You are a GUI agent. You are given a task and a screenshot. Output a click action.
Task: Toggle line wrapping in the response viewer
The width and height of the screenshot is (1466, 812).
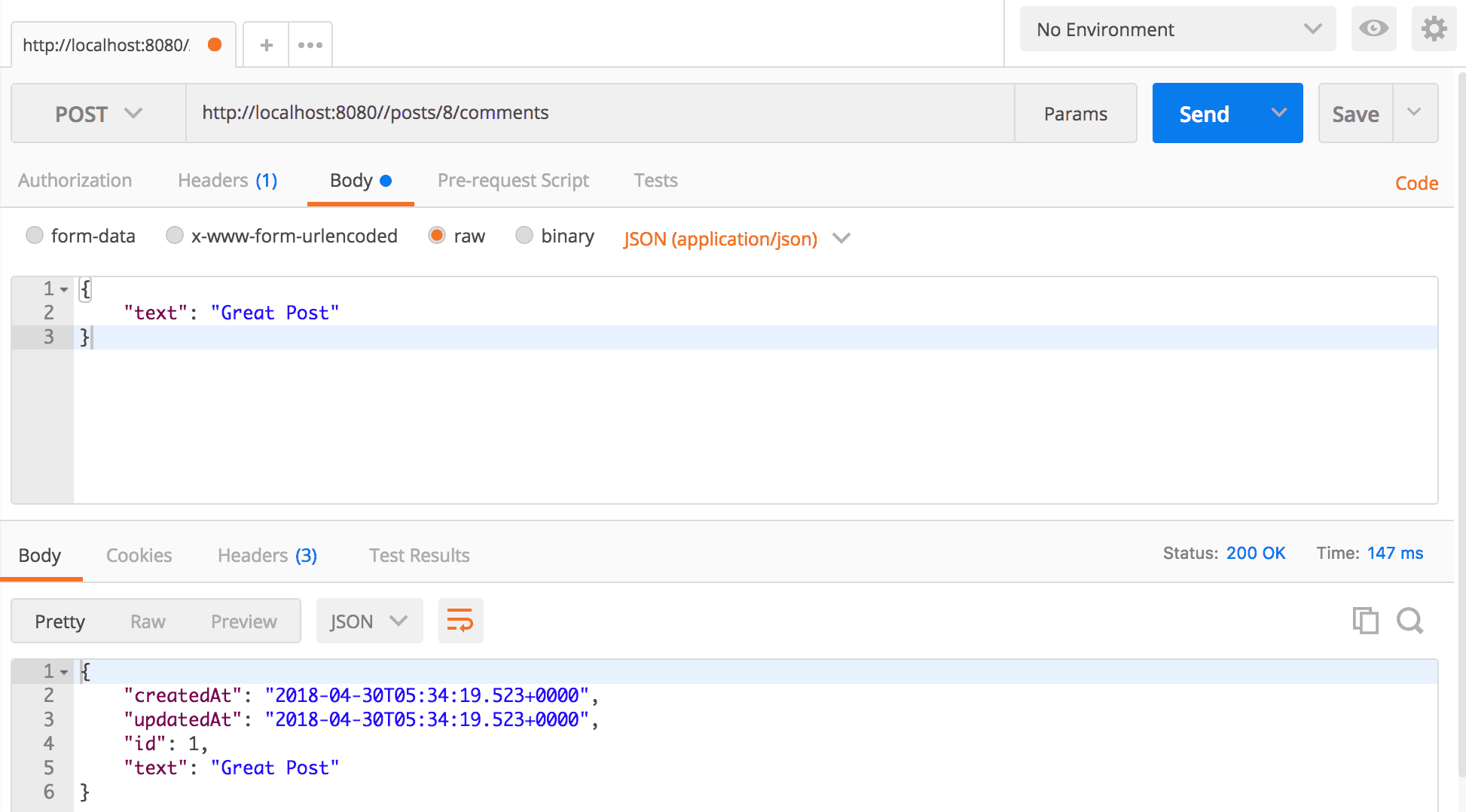(x=460, y=621)
